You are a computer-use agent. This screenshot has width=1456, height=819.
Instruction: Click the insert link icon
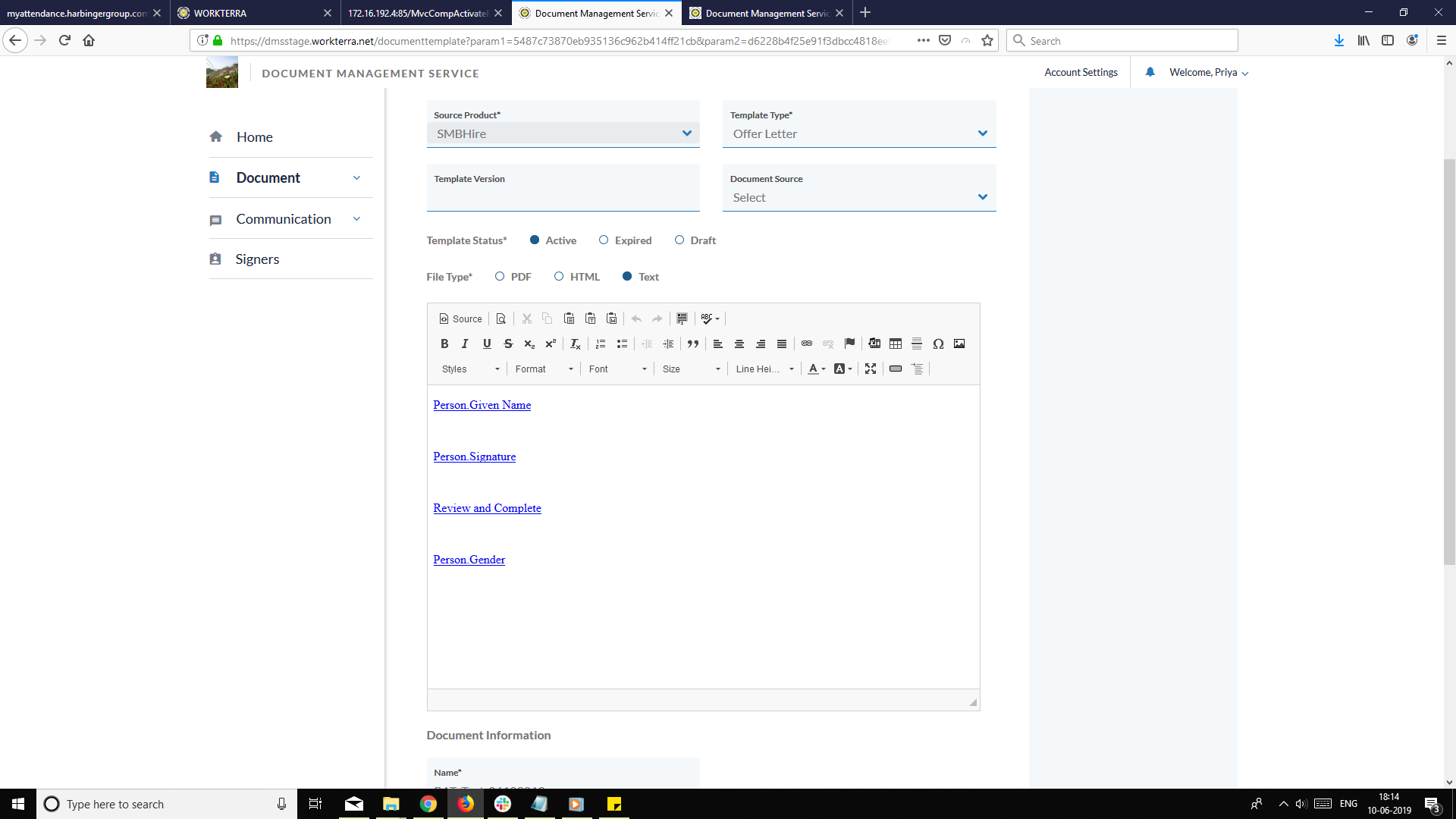(807, 344)
